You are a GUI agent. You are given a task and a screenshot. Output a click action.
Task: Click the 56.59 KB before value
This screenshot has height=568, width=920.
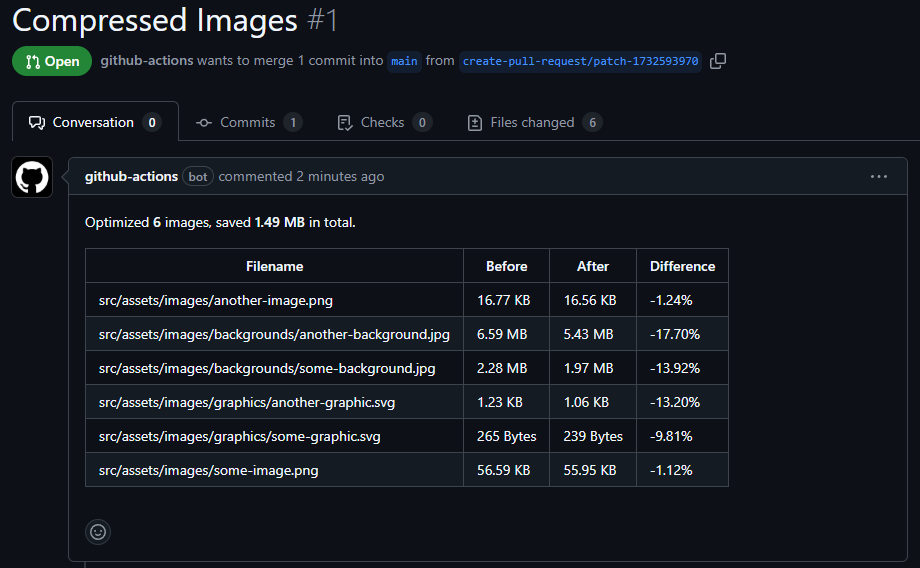pyautogui.click(x=503, y=470)
